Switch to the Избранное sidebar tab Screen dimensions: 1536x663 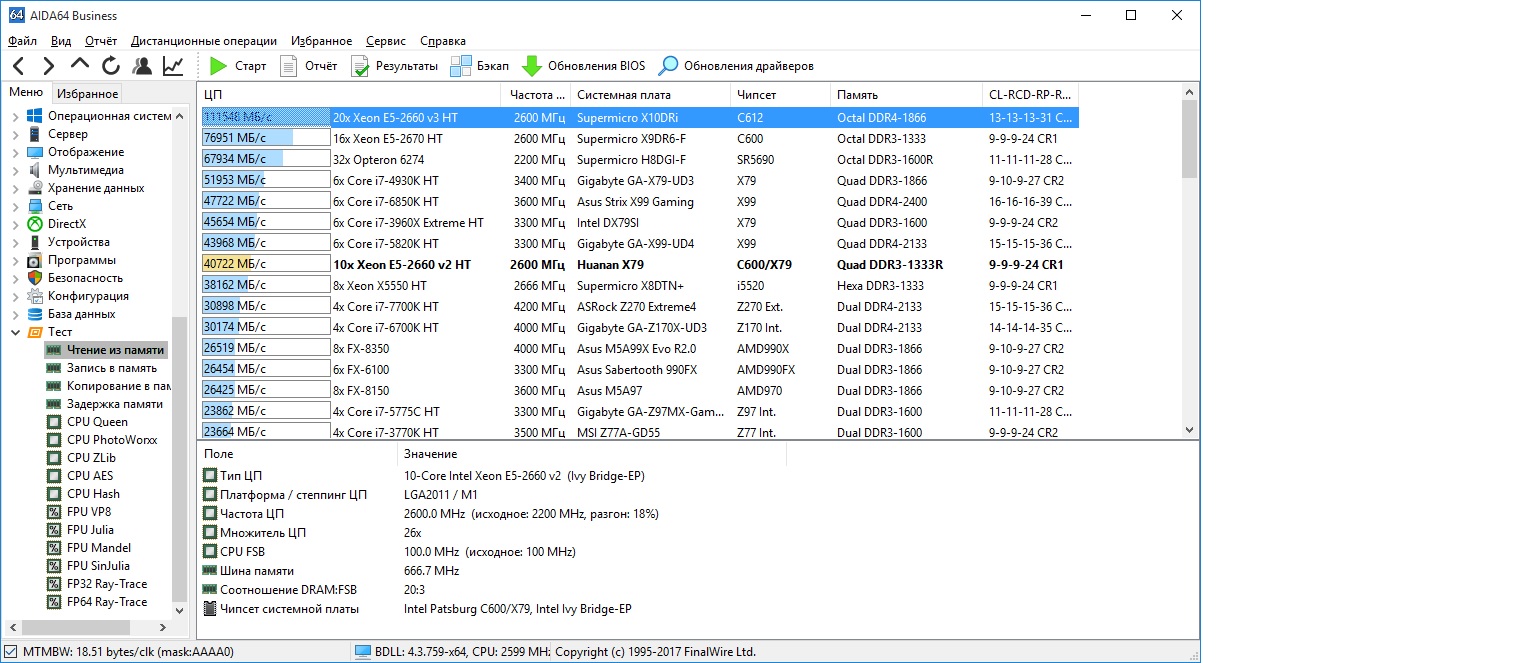(87, 94)
